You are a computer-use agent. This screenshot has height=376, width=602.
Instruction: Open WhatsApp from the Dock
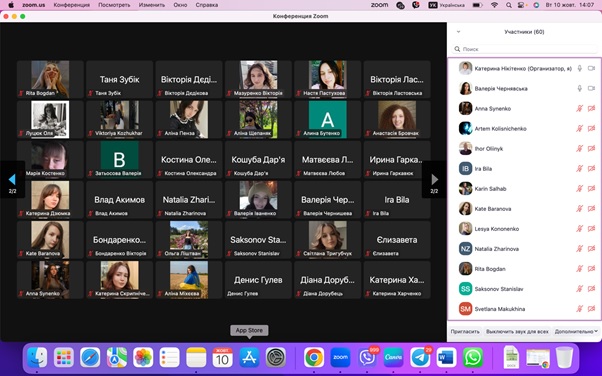(x=473, y=358)
